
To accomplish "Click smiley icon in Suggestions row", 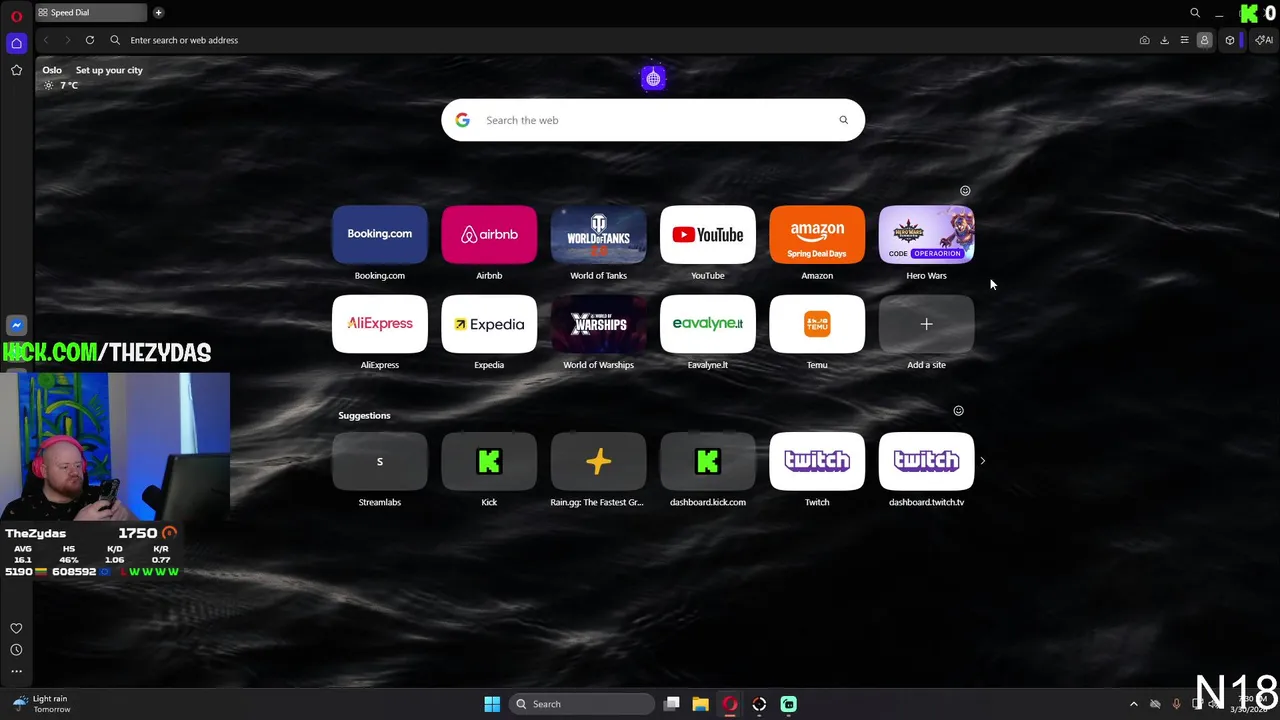I will coord(958,410).
